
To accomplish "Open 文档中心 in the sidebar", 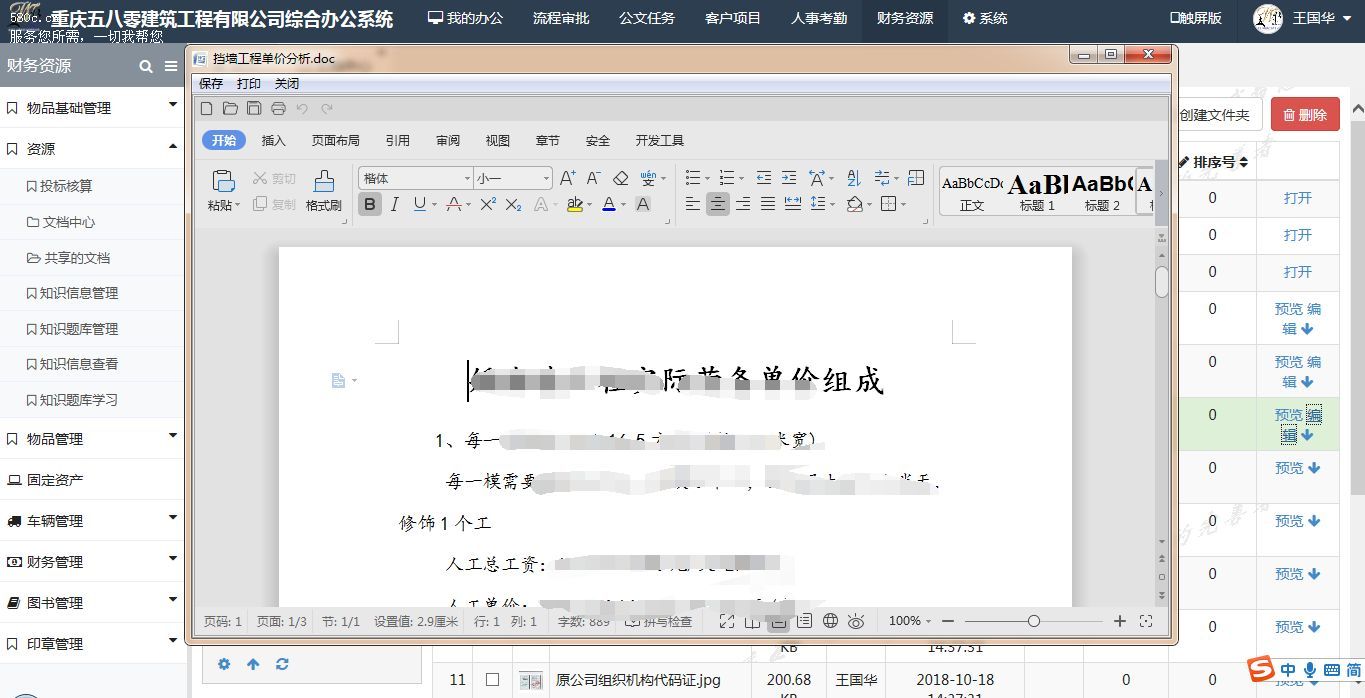I will (69, 222).
